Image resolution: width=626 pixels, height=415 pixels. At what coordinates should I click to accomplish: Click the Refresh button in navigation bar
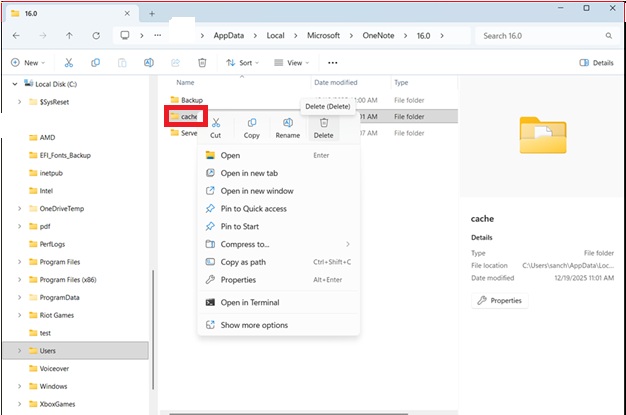point(95,36)
